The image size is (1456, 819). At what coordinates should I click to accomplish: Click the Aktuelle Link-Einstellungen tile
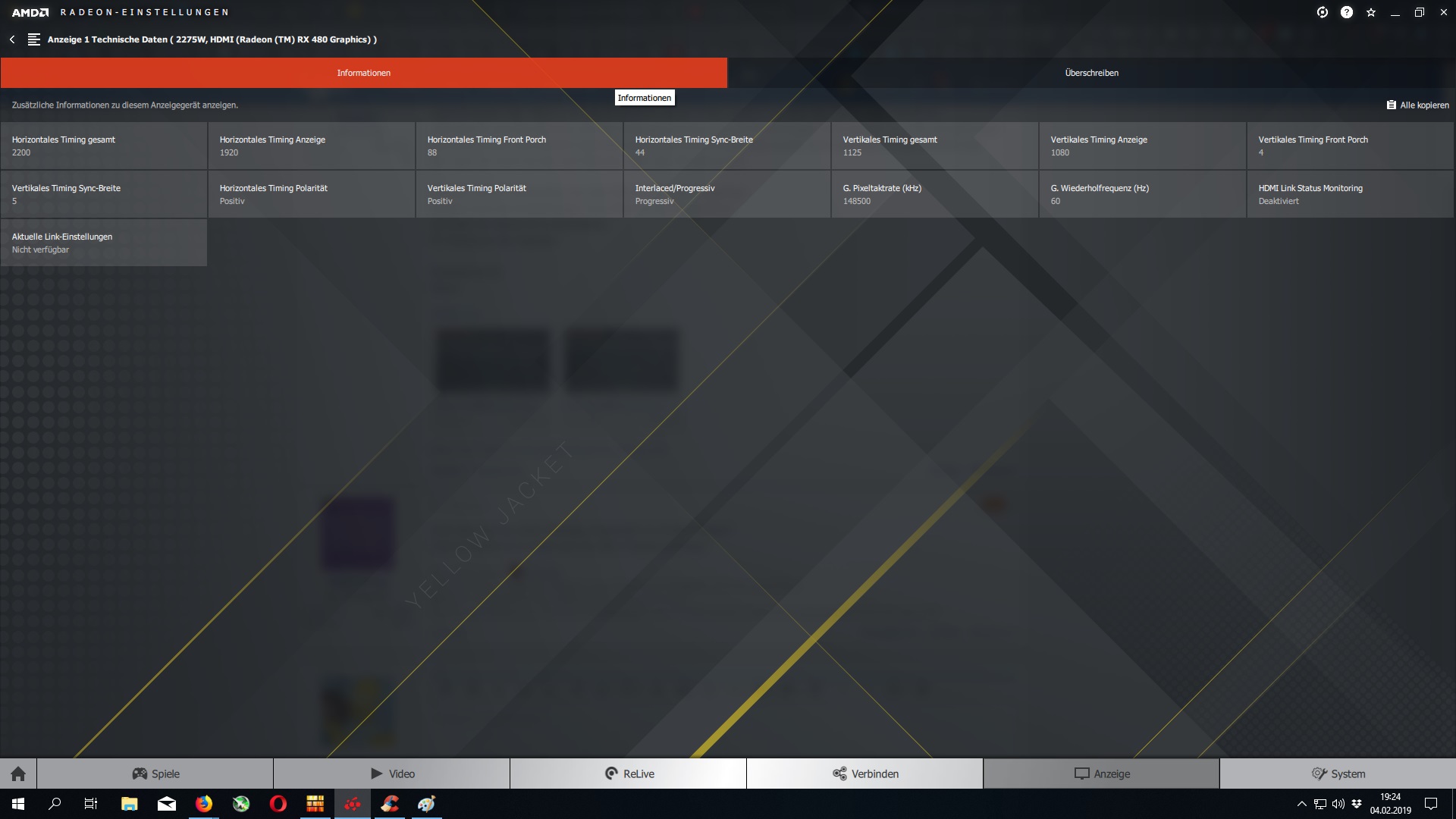click(104, 243)
